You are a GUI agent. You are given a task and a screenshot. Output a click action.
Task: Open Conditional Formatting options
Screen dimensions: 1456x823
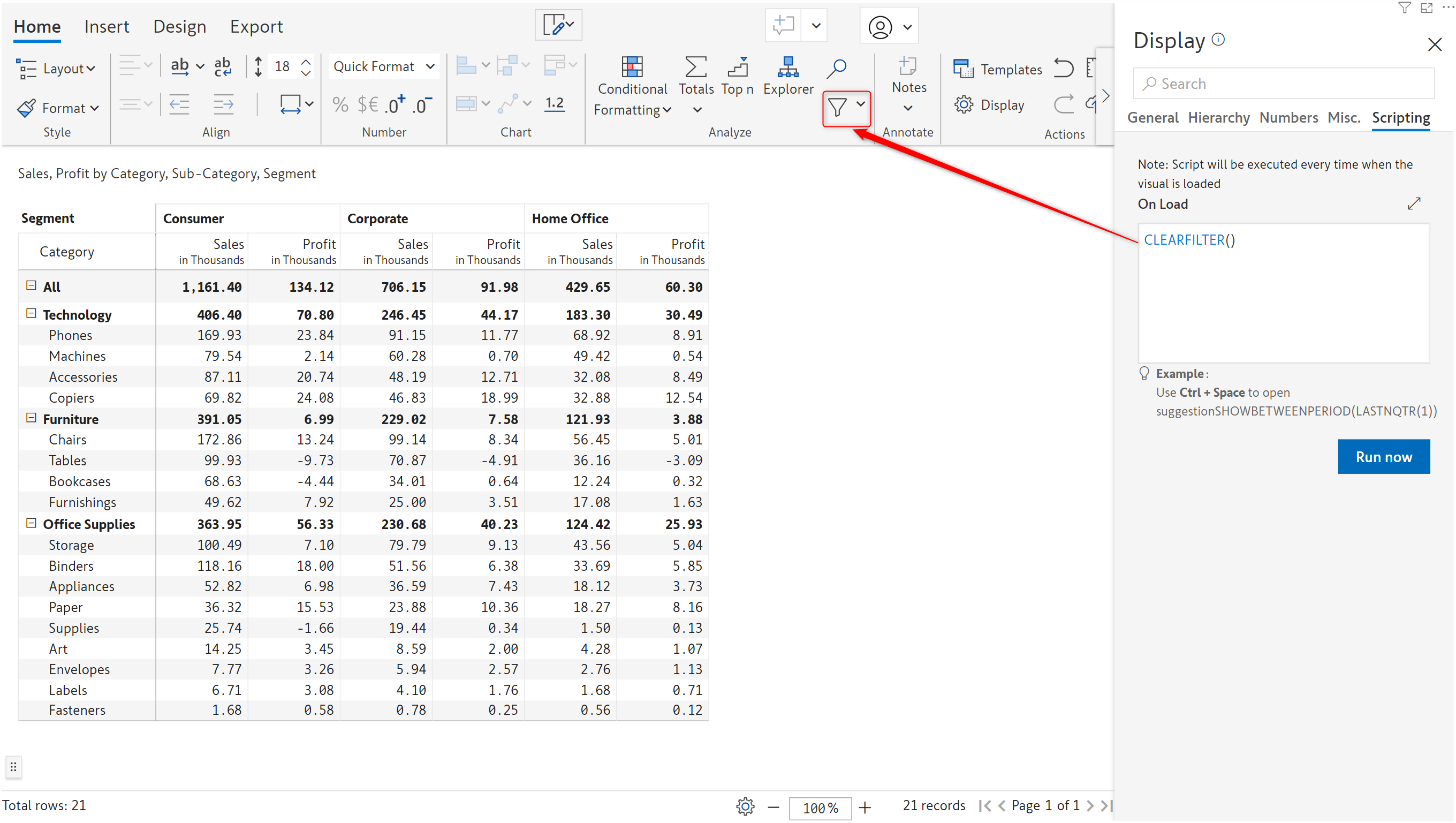[632, 88]
